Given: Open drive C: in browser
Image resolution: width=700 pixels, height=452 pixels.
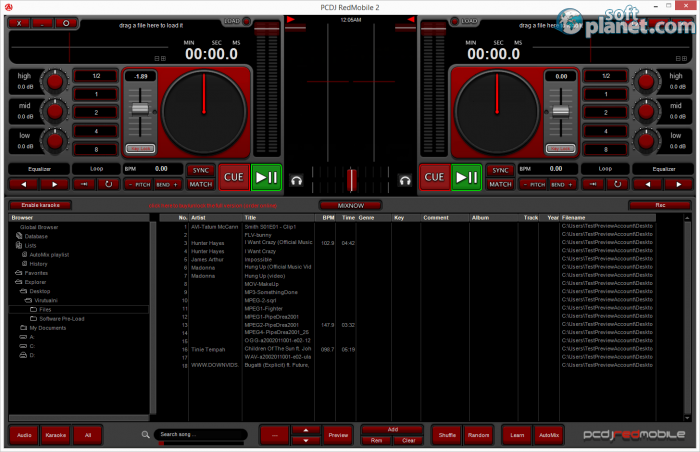Looking at the screenshot, I should [32, 346].
